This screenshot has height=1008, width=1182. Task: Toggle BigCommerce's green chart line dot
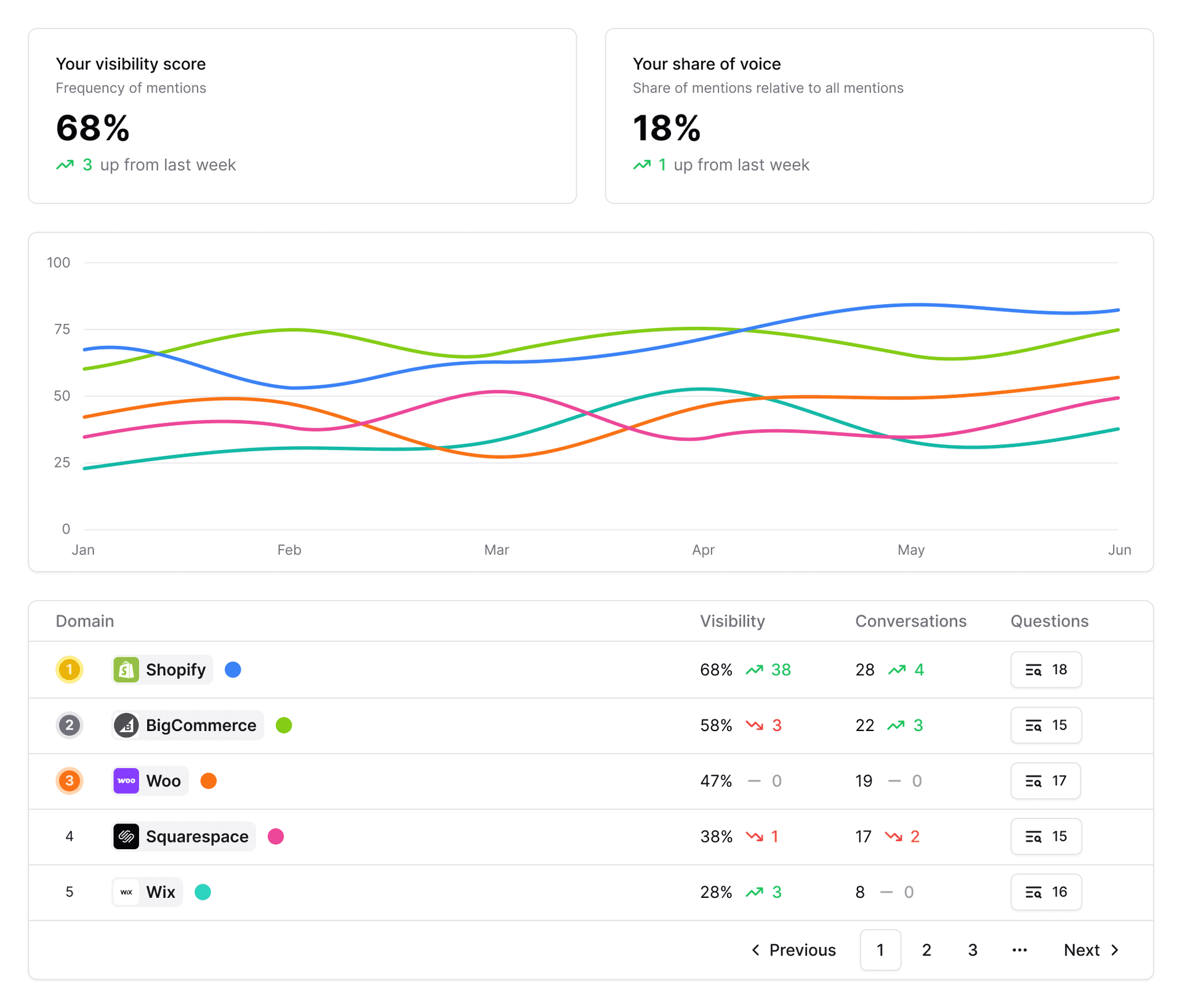284,725
